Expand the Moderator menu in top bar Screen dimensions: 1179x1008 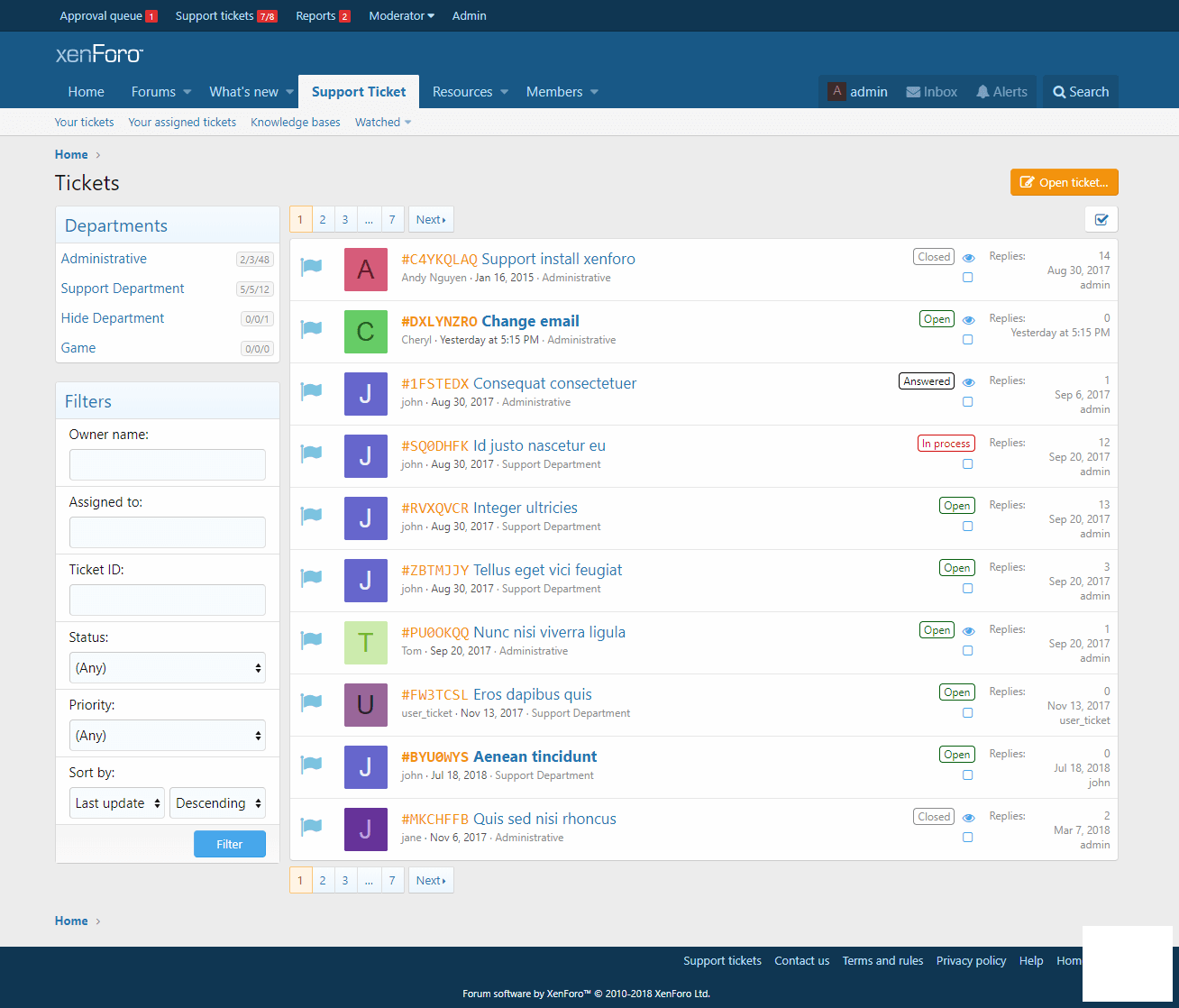[x=401, y=16]
